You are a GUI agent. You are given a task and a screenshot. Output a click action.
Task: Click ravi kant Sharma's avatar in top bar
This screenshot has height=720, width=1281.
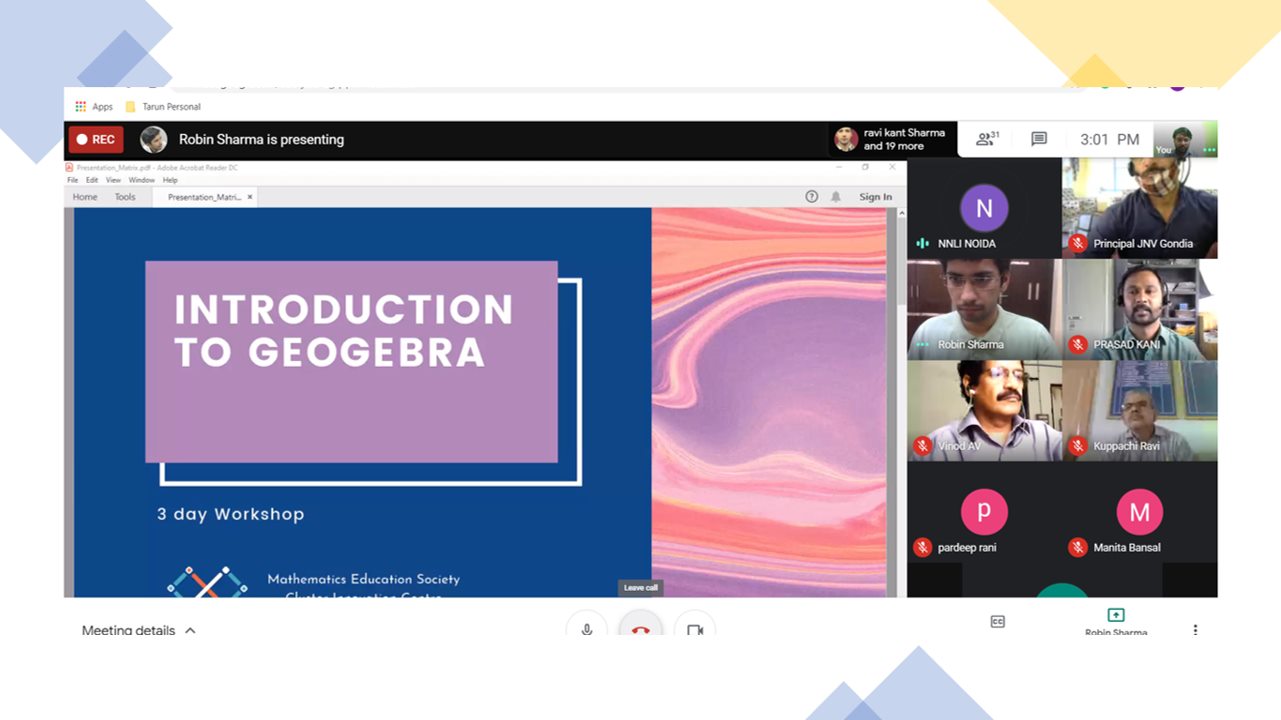click(x=846, y=139)
